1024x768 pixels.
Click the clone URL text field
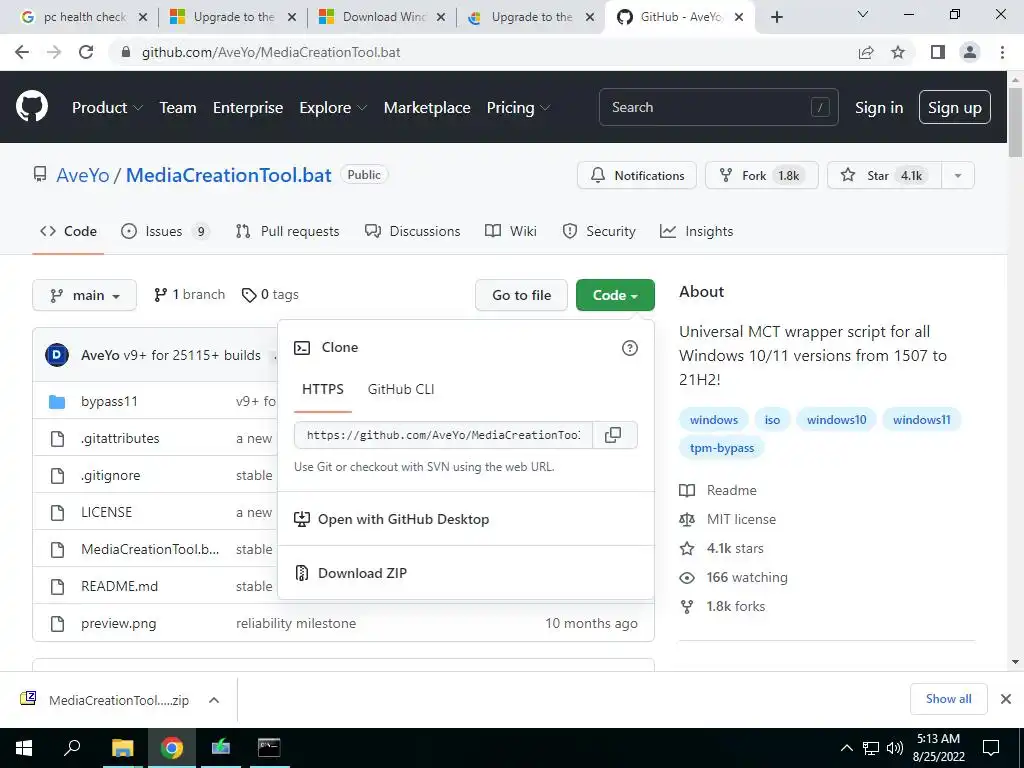[443, 435]
